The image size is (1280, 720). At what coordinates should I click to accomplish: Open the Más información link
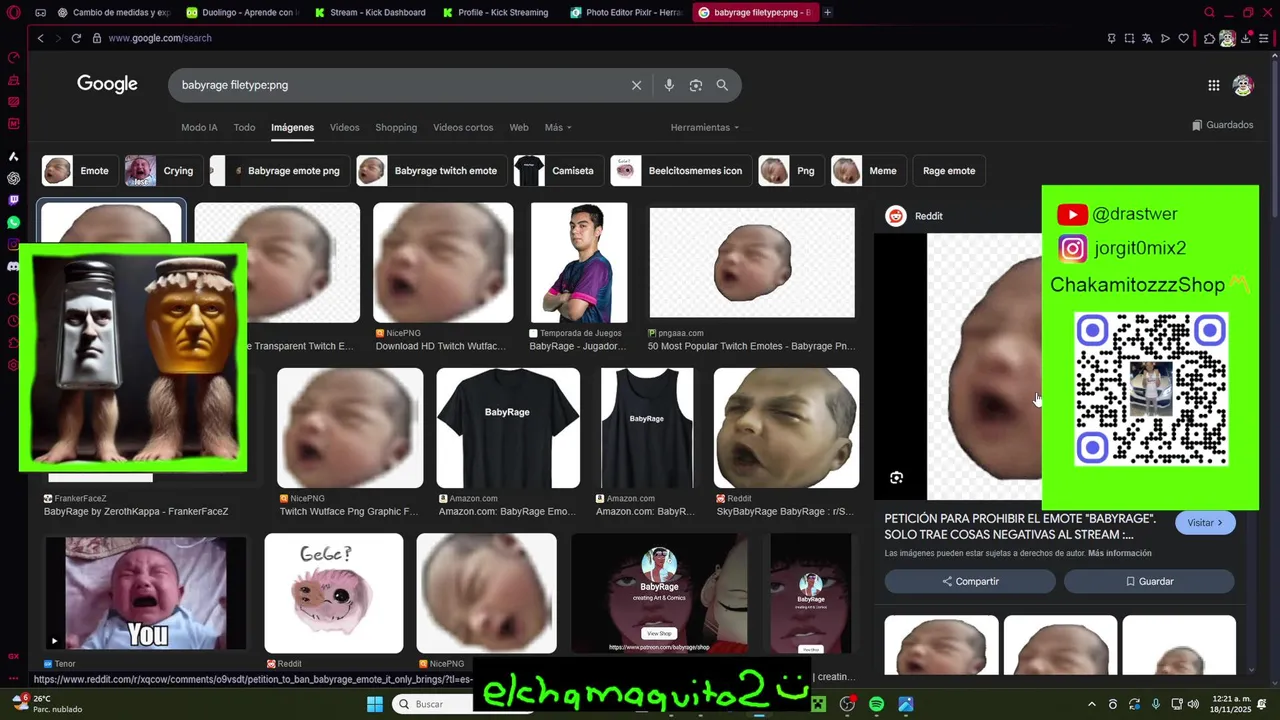(x=1119, y=553)
